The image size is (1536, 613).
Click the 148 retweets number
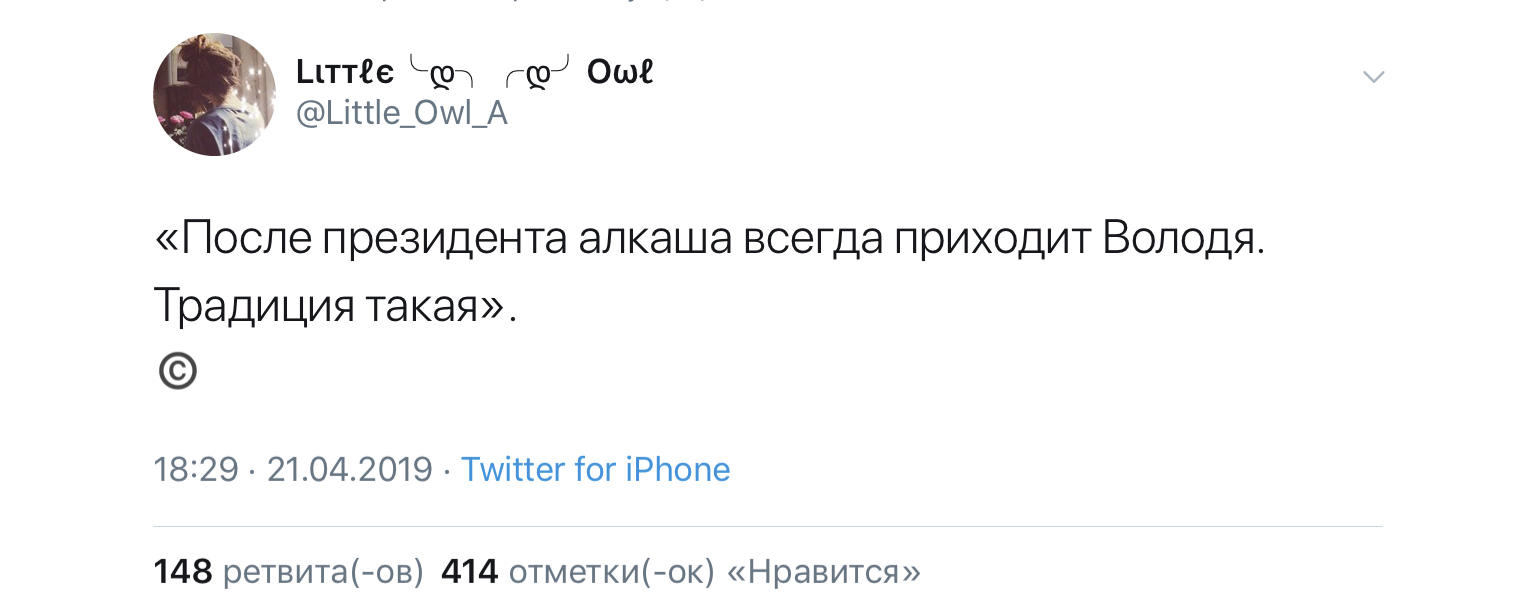183,572
